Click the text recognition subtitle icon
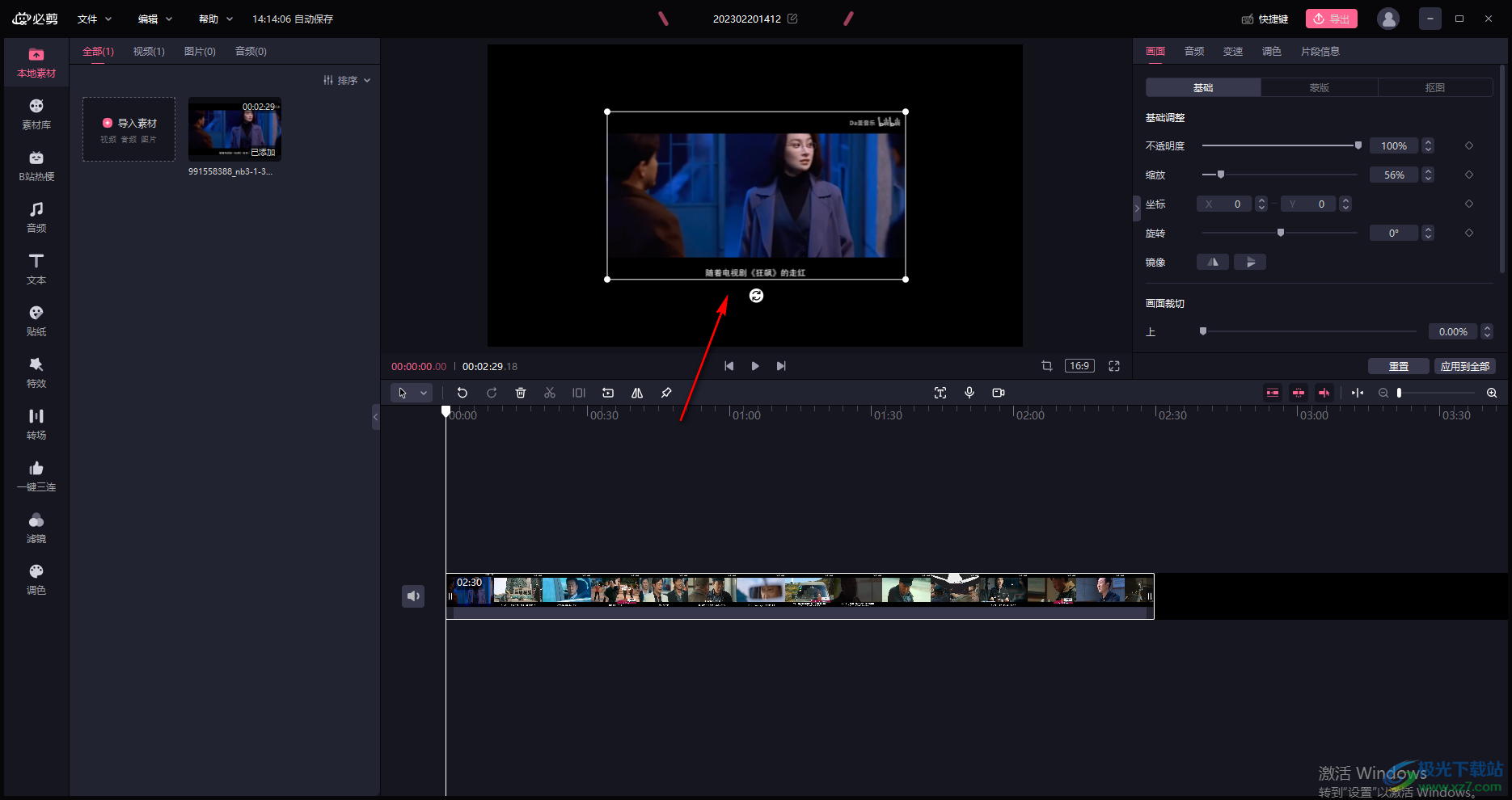1512x800 pixels. tap(940, 393)
